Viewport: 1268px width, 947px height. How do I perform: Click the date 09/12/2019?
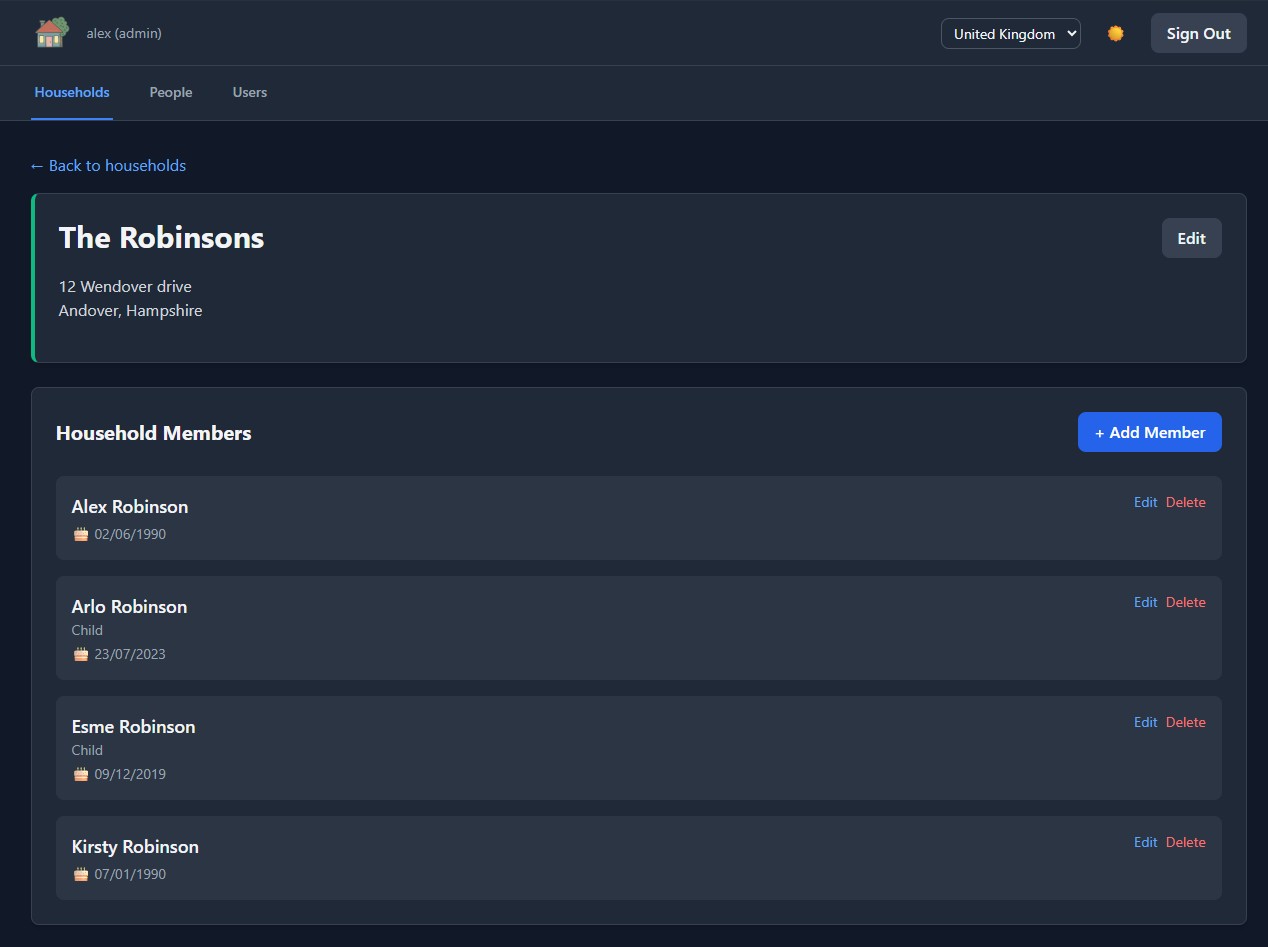130,774
